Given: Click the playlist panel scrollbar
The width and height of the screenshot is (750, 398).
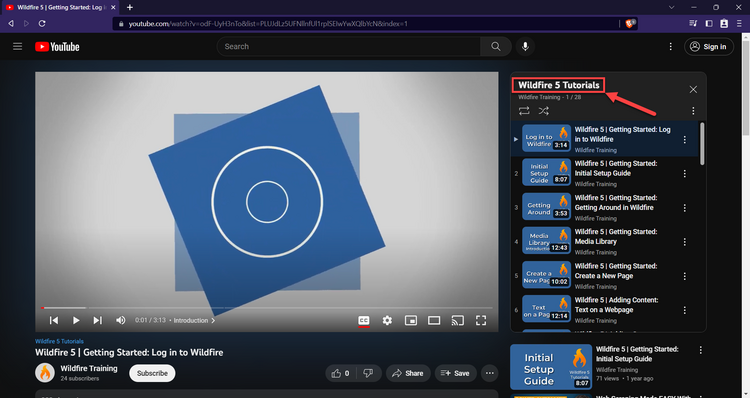Looking at the screenshot, I should pyautogui.click(x=702, y=144).
